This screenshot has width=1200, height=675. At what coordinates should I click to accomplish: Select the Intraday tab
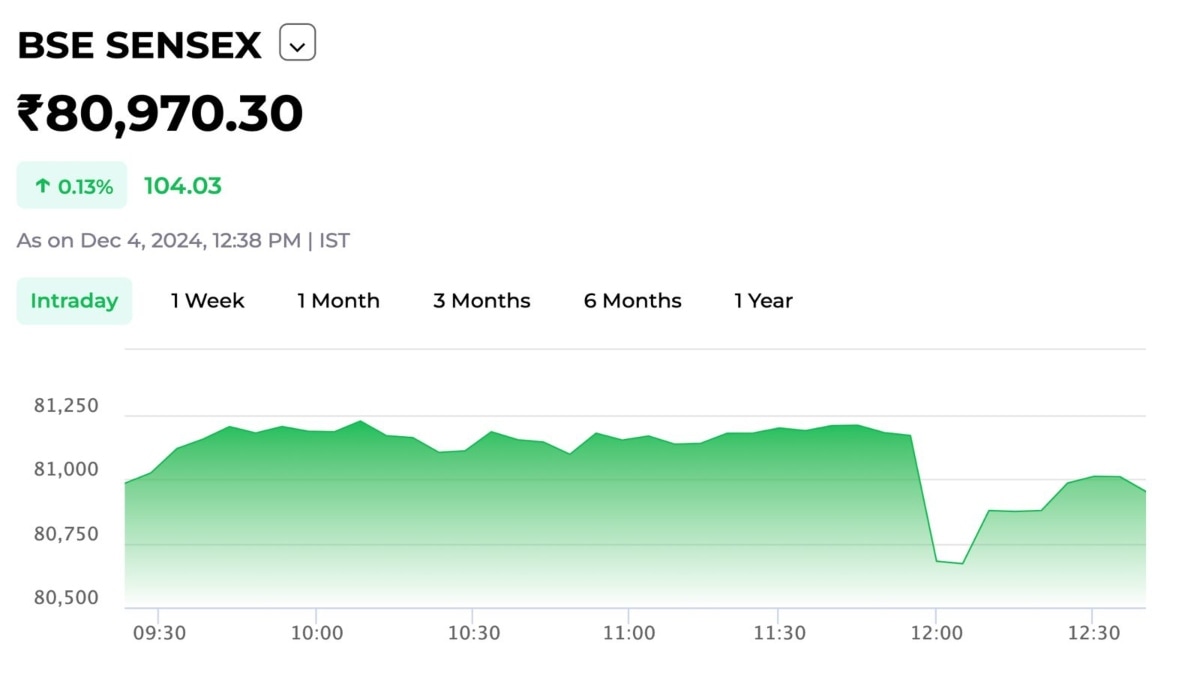point(74,301)
